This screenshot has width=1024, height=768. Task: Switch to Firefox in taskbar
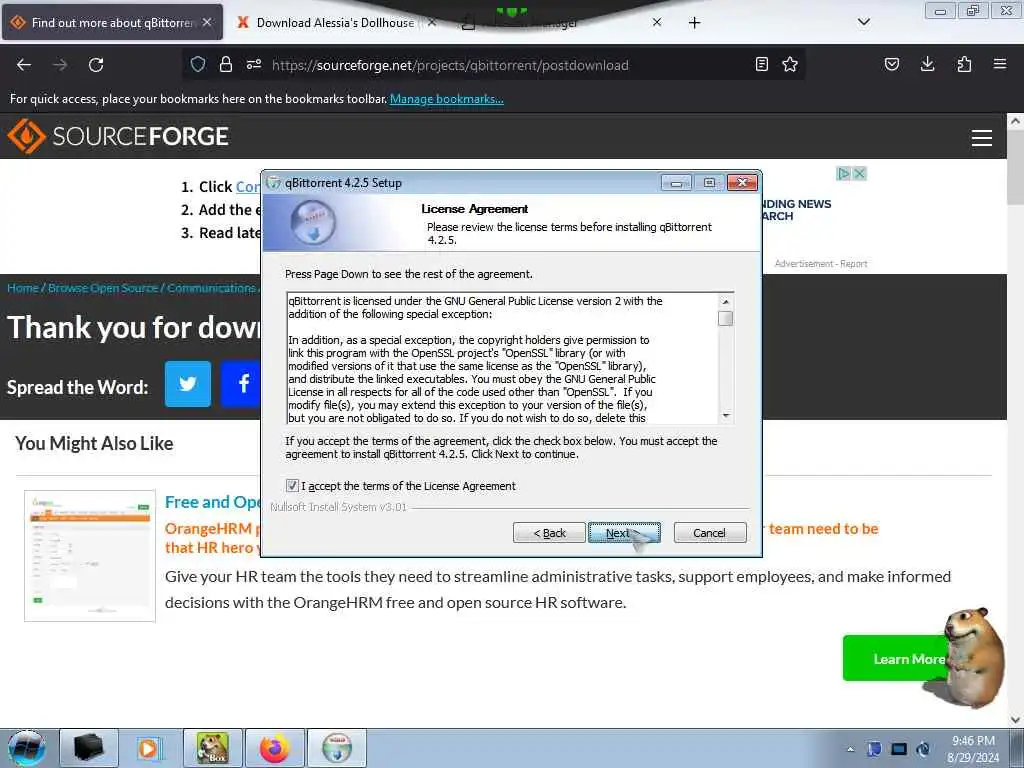point(275,748)
